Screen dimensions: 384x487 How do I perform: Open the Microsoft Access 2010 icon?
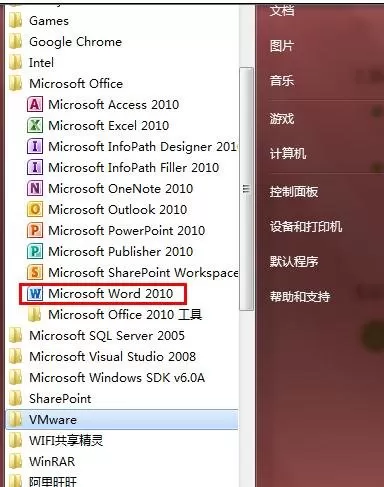coord(35,105)
